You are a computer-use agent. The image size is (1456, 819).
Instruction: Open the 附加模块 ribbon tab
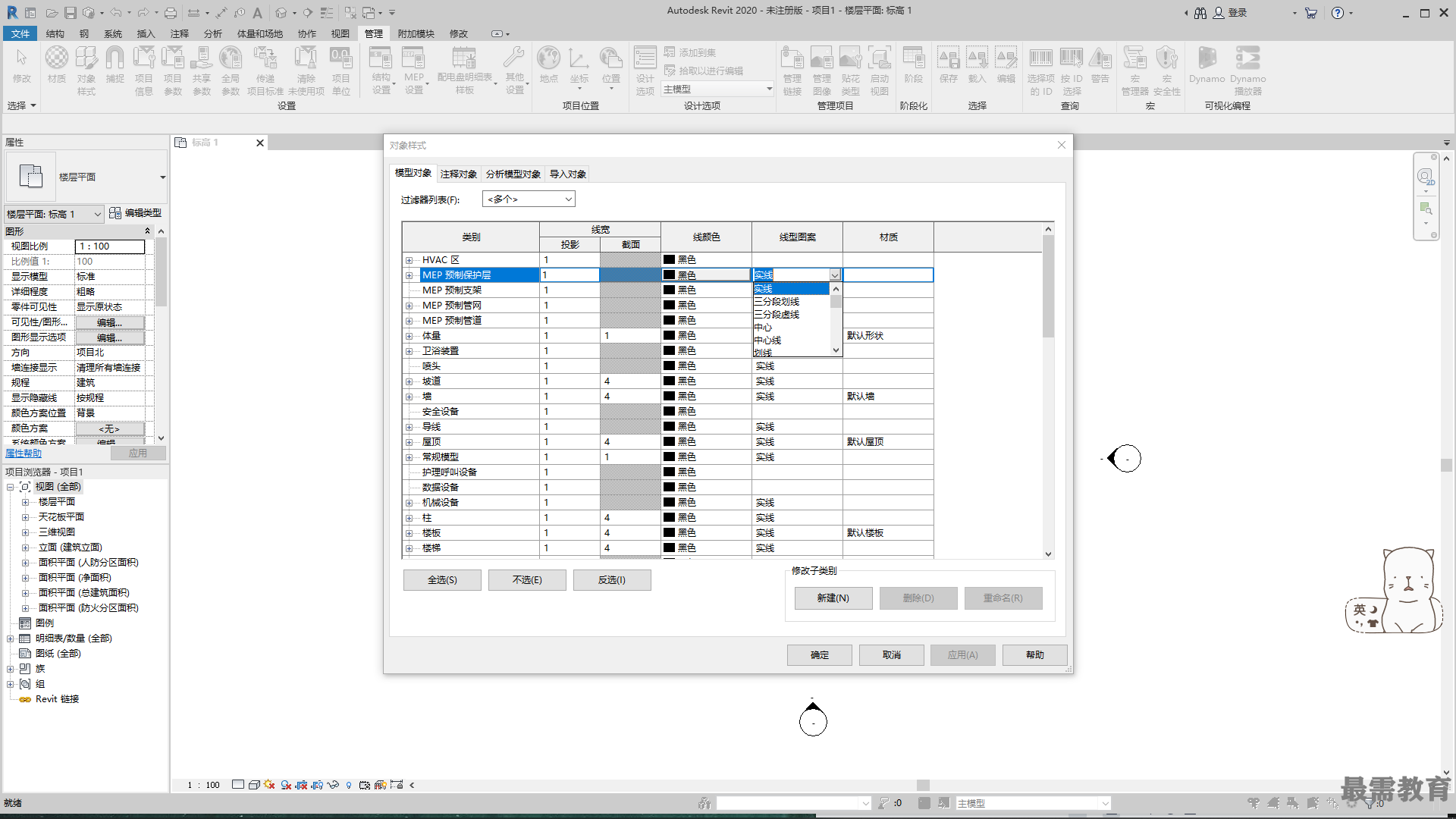pos(416,33)
